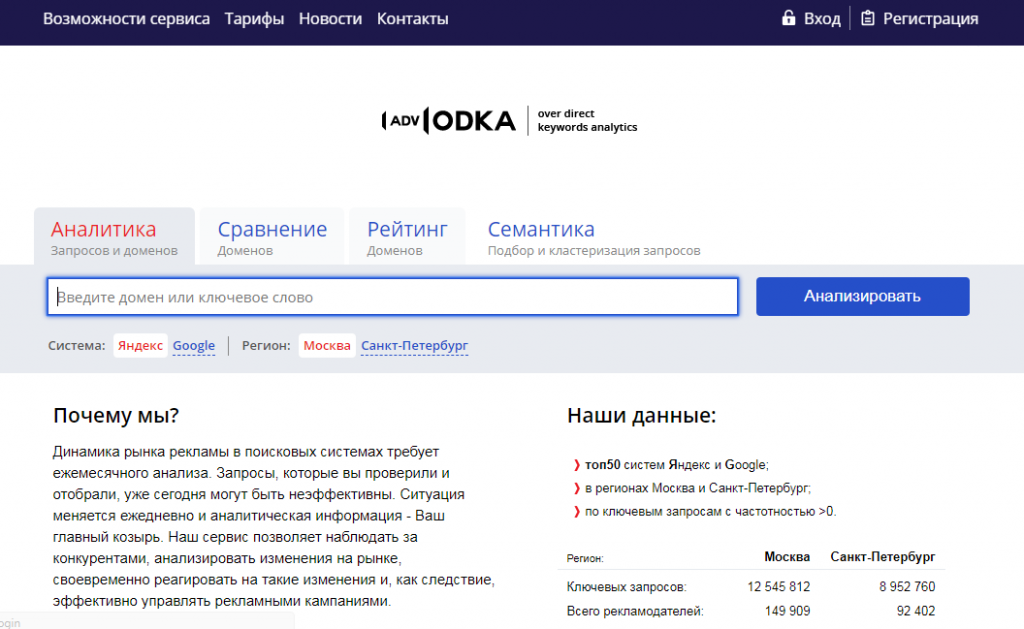The height and width of the screenshot is (629, 1024).
Task: Click the Анализировать button
Action: 863,297
